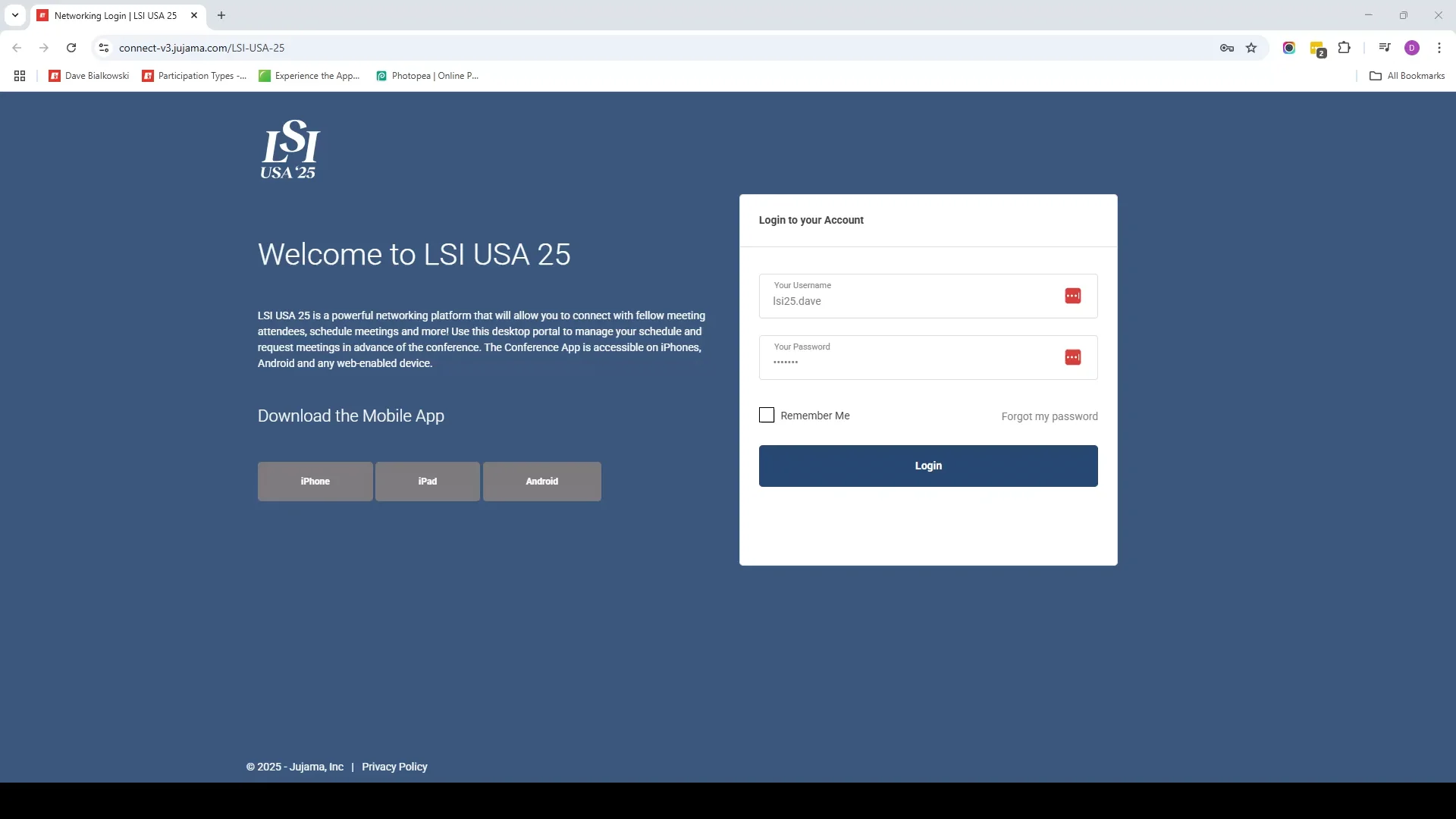Open the apps grid in bookmarks bar
1456x819 pixels.
pyautogui.click(x=20, y=76)
